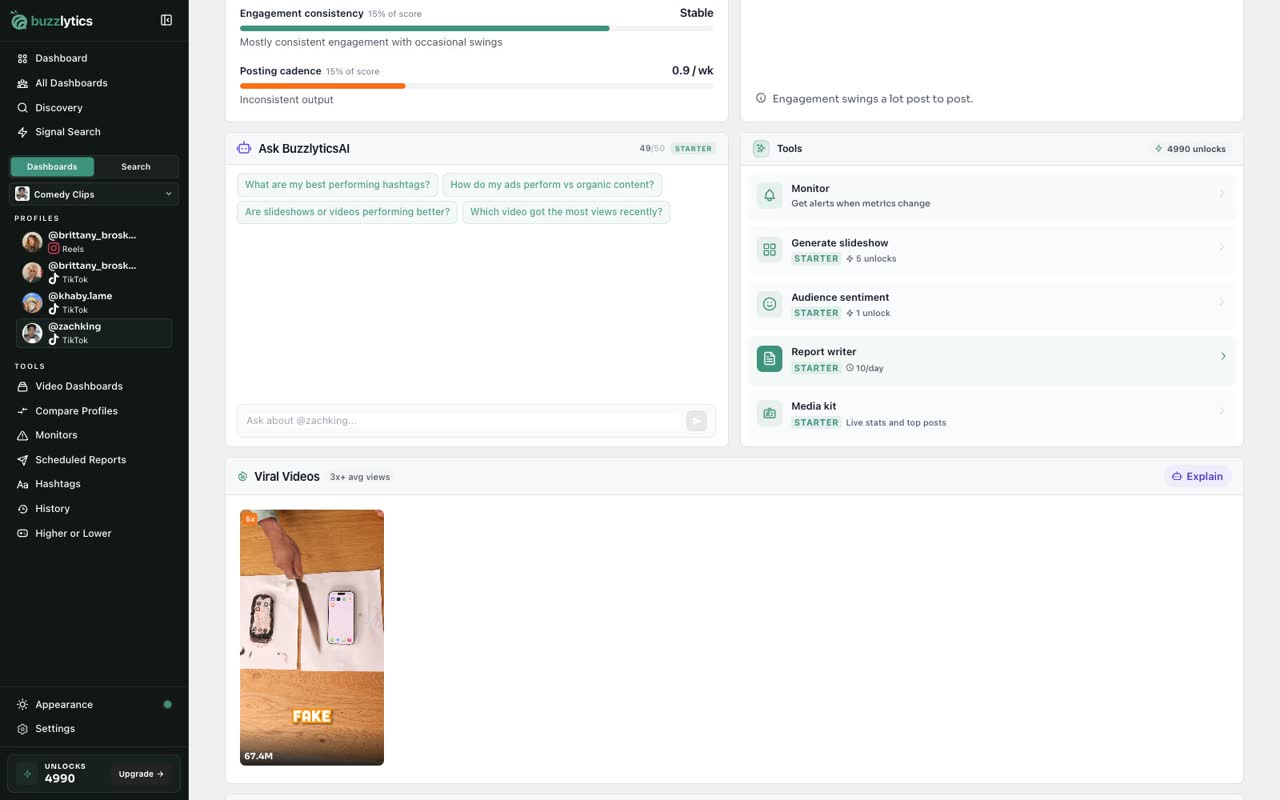This screenshot has height=800, width=1280.
Task: Click the Generate slideshow grid icon
Action: click(769, 250)
